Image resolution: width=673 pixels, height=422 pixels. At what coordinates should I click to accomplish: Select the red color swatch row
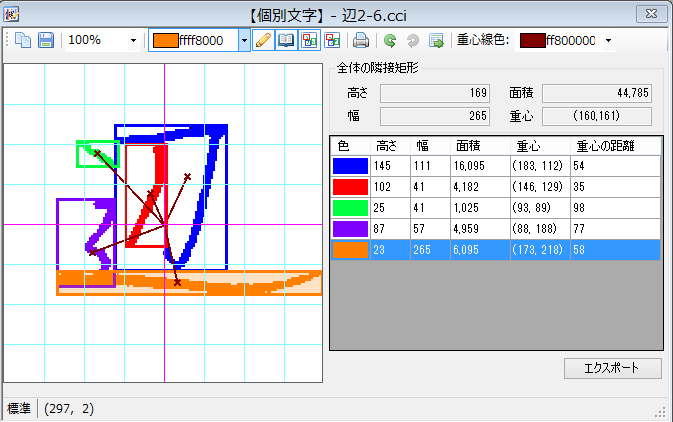point(350,187)
